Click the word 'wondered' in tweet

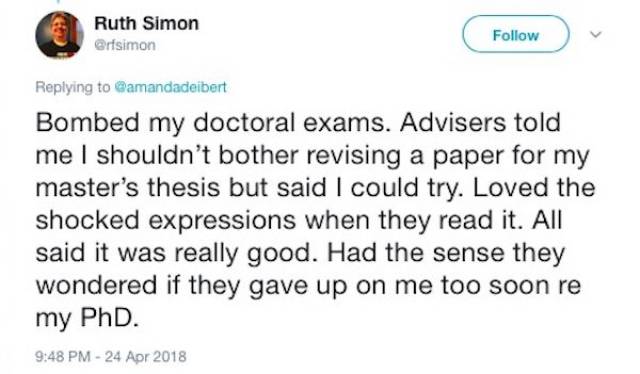(x=96, y=285)
